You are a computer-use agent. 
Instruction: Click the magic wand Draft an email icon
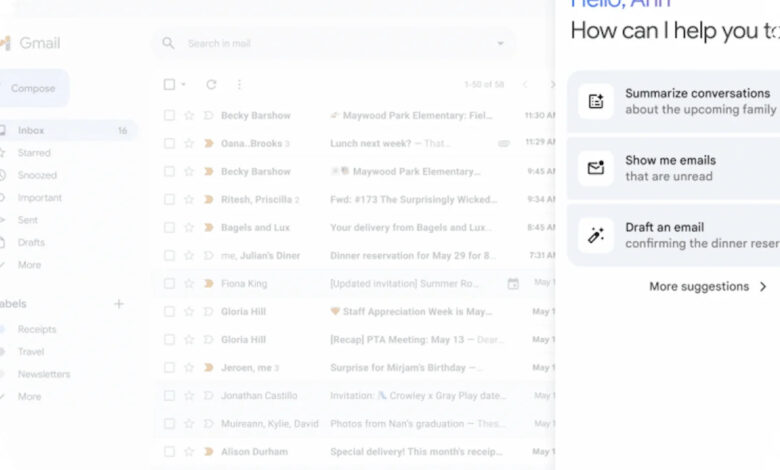(x=596, y=235)
